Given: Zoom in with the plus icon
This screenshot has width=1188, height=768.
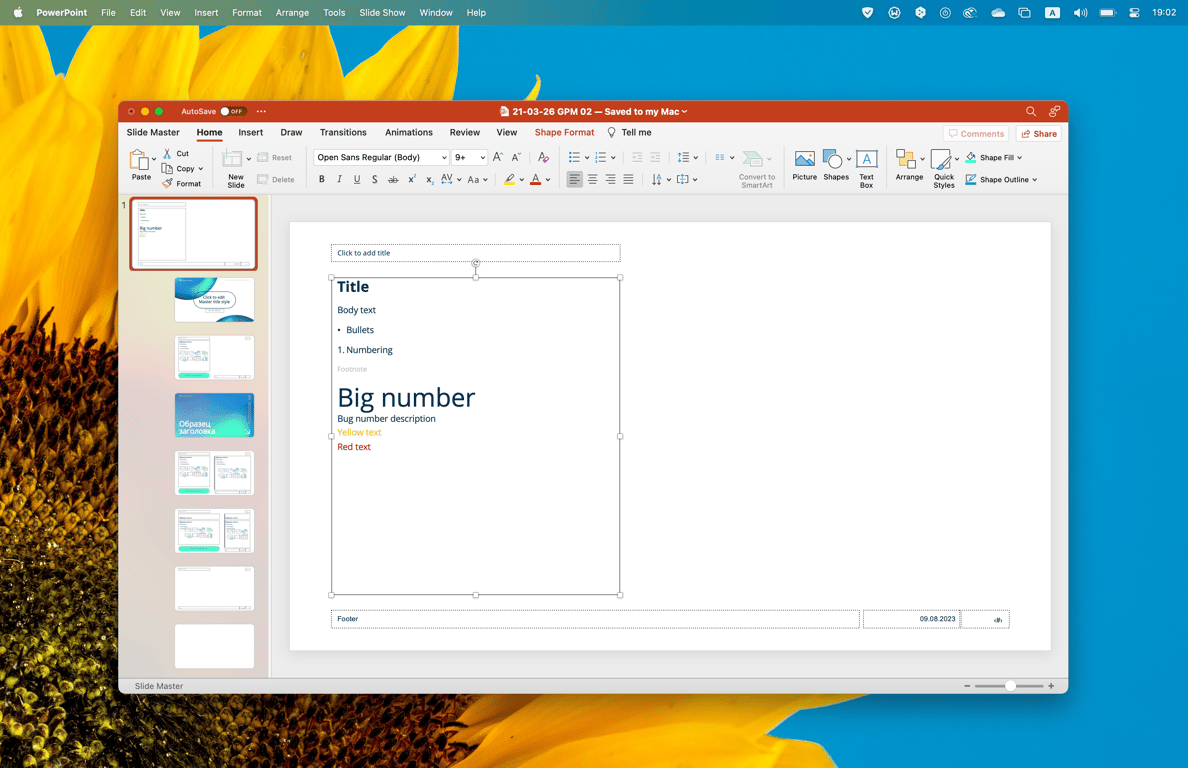Looking at the screenshot, I should pyautogui.click(x=1051, y=685).
